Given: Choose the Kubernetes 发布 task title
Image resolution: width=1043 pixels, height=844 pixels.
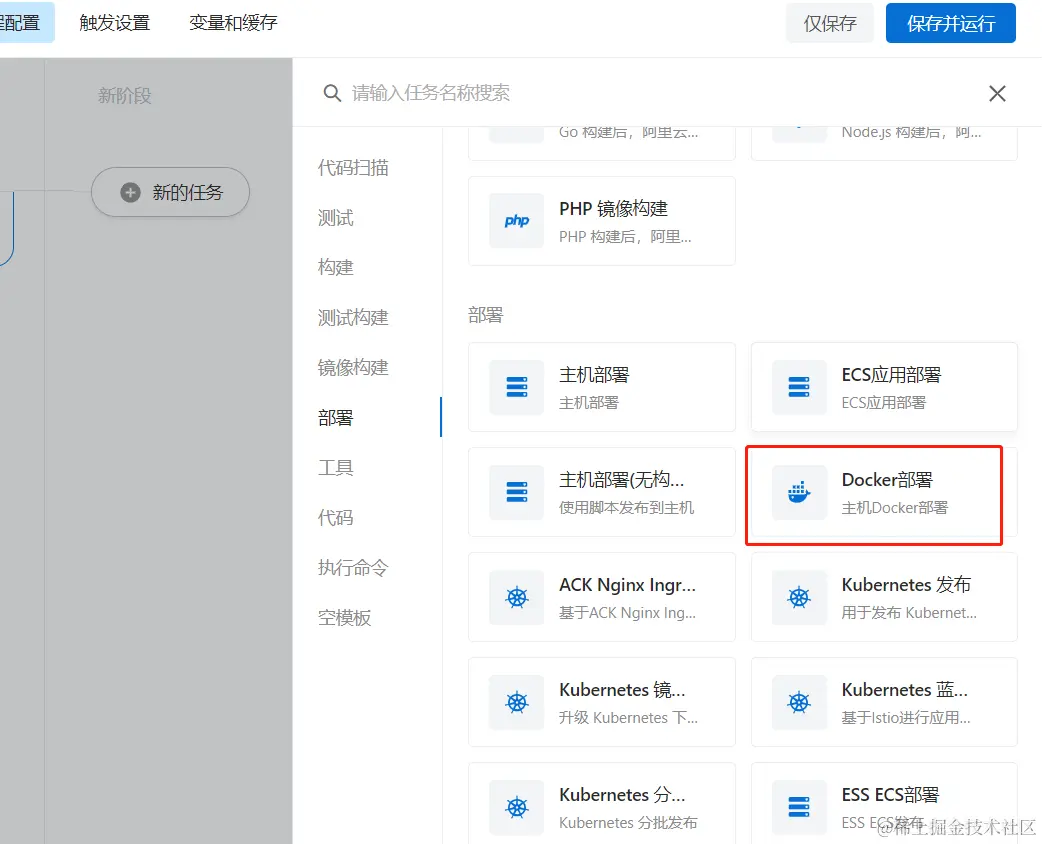Looking at the screenshot, I should point(906,585).
